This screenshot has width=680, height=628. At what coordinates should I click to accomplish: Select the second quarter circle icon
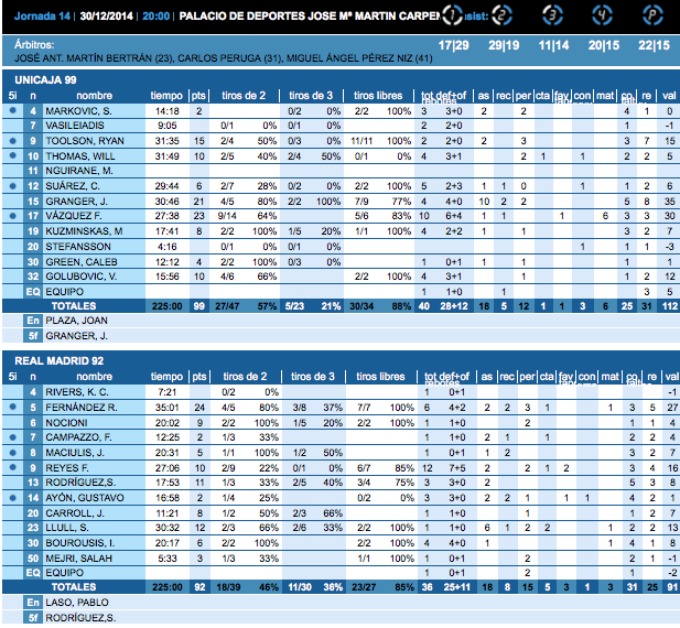(502, 15)
